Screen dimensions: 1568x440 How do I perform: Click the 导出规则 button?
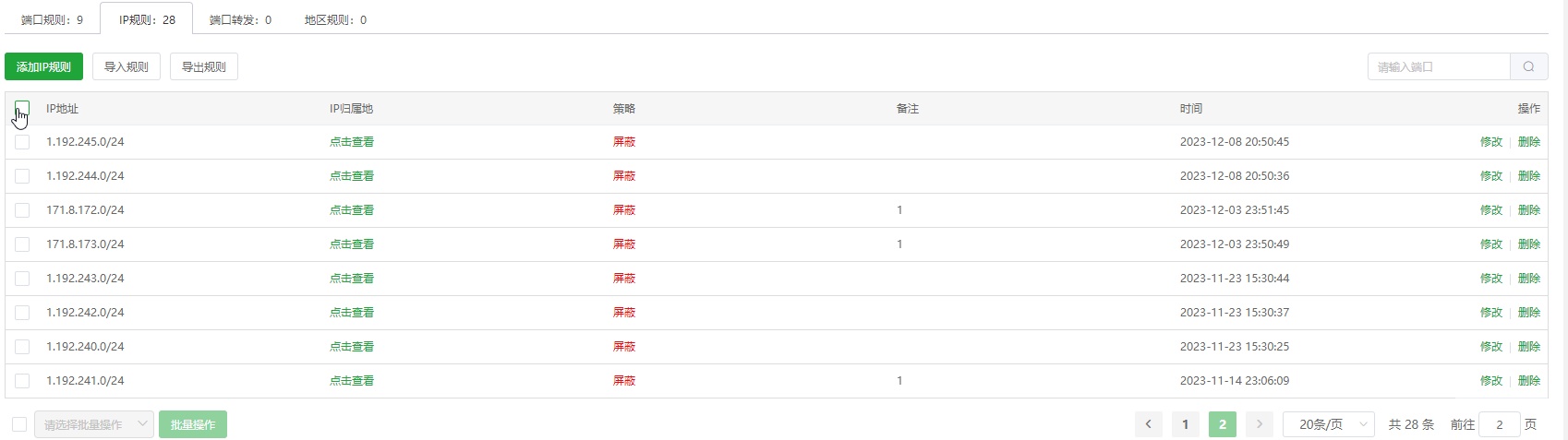204,66
